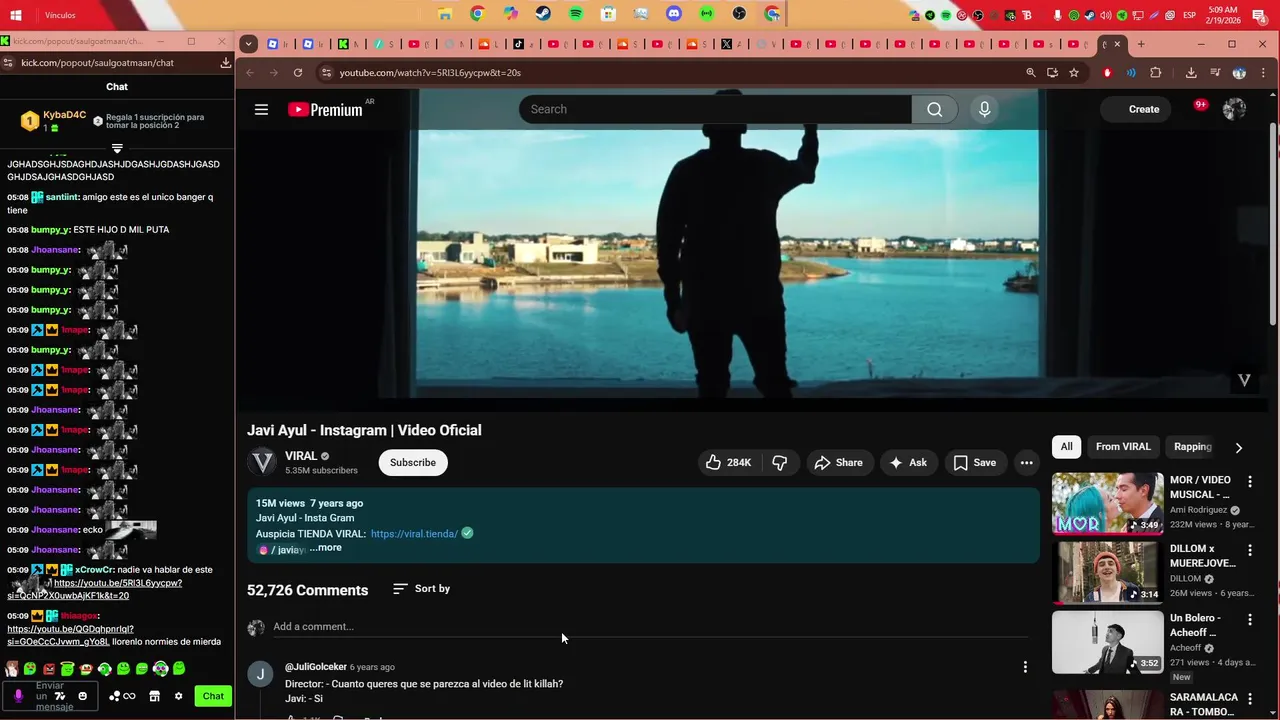Open Spotify from the taskbar
The image size is (1280, 720).
click(x=576, y=14)
